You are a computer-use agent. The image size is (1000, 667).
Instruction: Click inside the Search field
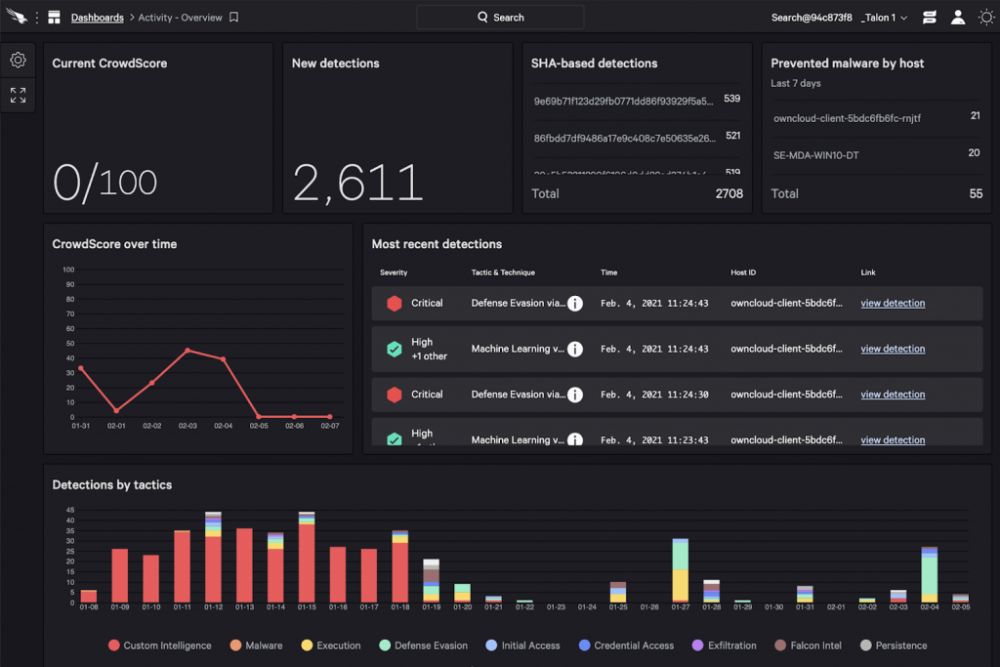coord(500,17)
